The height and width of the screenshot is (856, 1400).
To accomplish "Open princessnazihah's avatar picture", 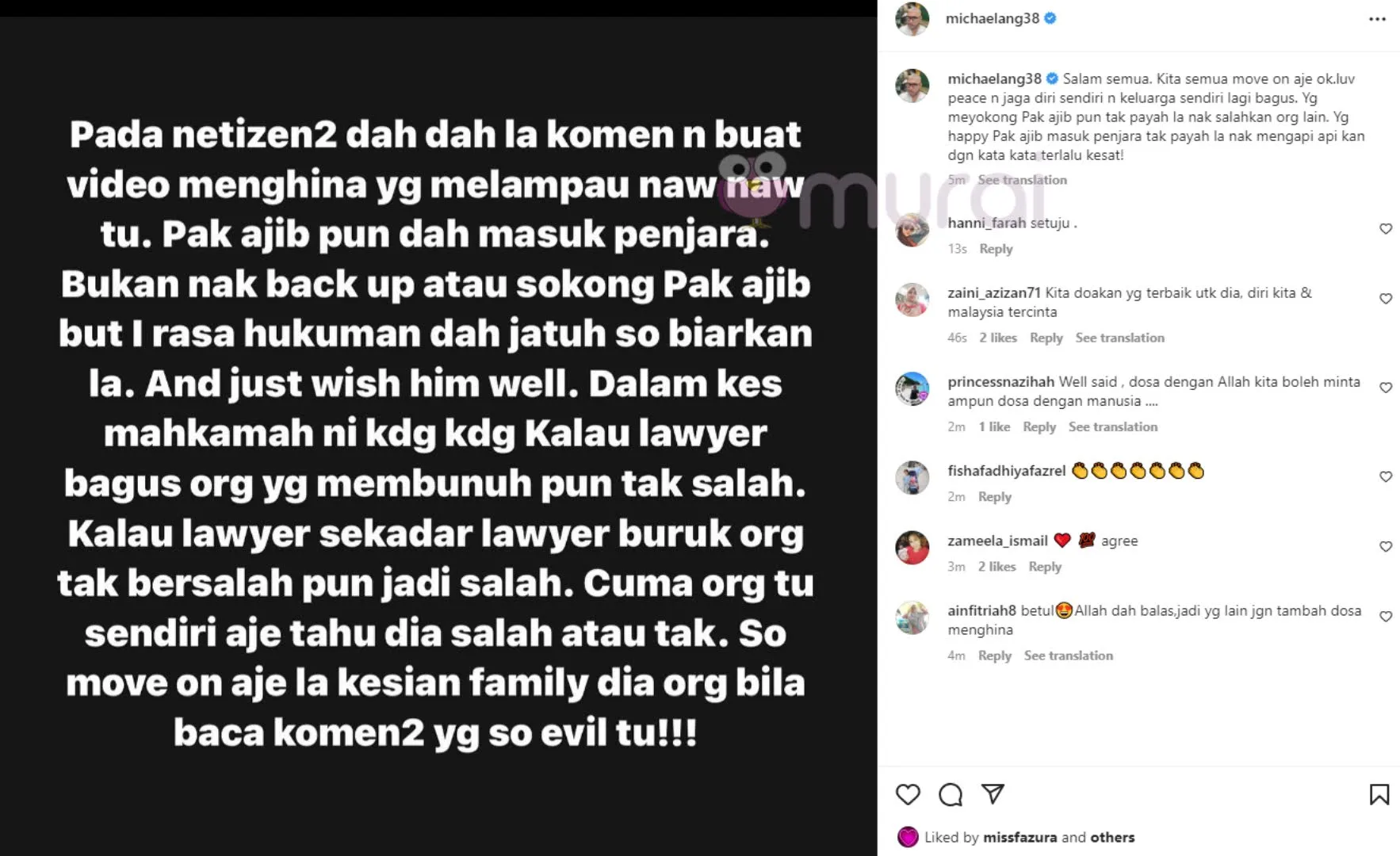I will point(912,388).
